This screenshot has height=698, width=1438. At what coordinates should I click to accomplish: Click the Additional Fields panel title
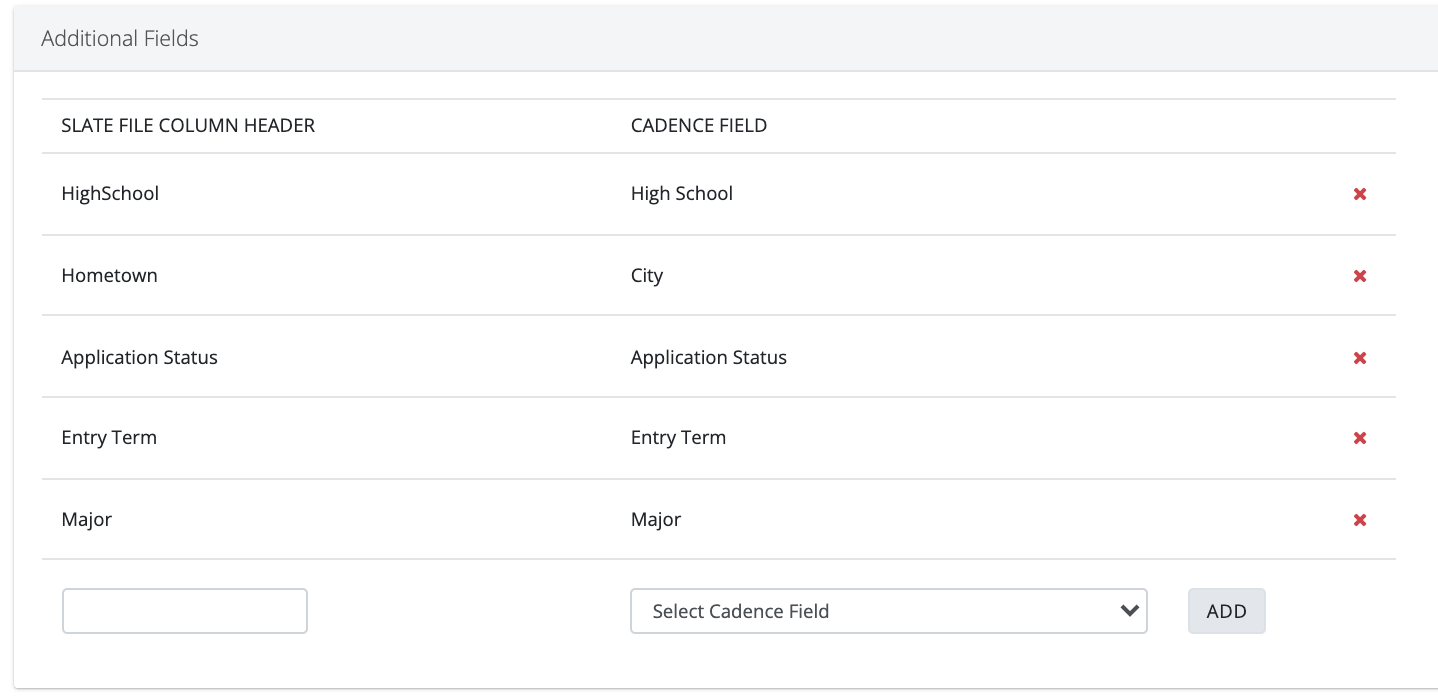[x=120, y=39]
